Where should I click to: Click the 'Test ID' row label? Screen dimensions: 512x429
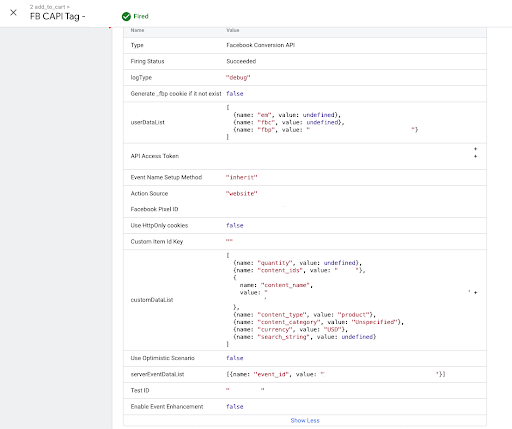[x=140, y=390]
